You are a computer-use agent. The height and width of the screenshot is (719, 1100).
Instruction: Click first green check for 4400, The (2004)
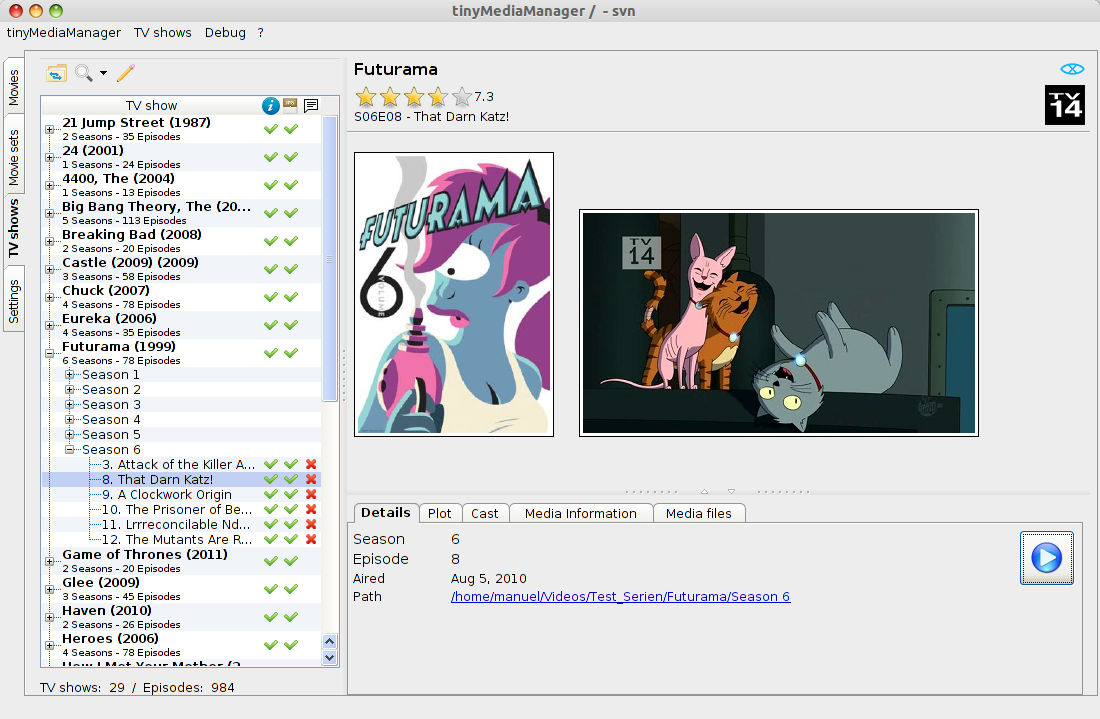(x=271, y=185)
